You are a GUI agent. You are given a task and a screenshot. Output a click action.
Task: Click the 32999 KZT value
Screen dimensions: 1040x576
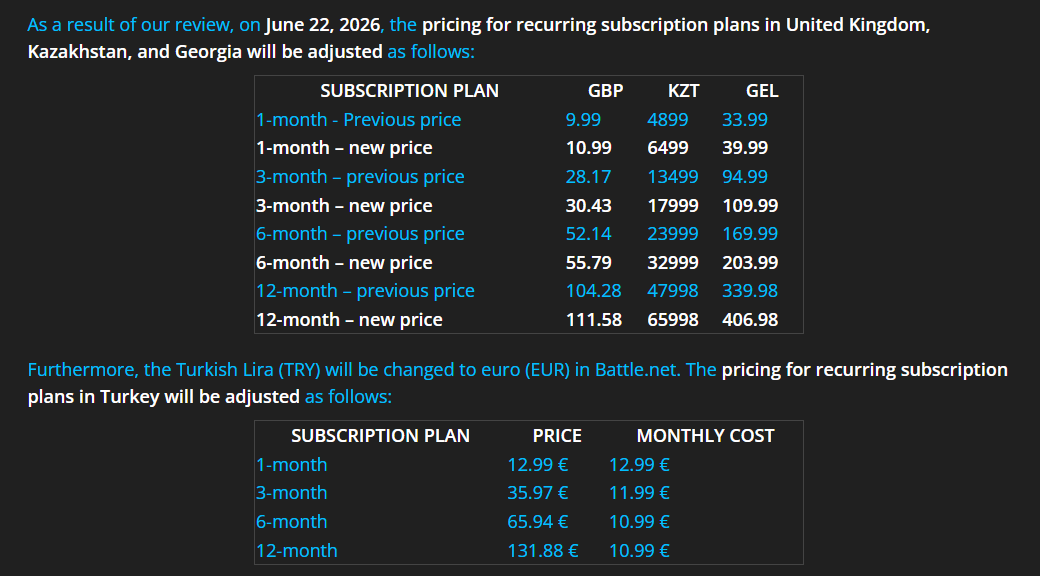tap(673, 263)
